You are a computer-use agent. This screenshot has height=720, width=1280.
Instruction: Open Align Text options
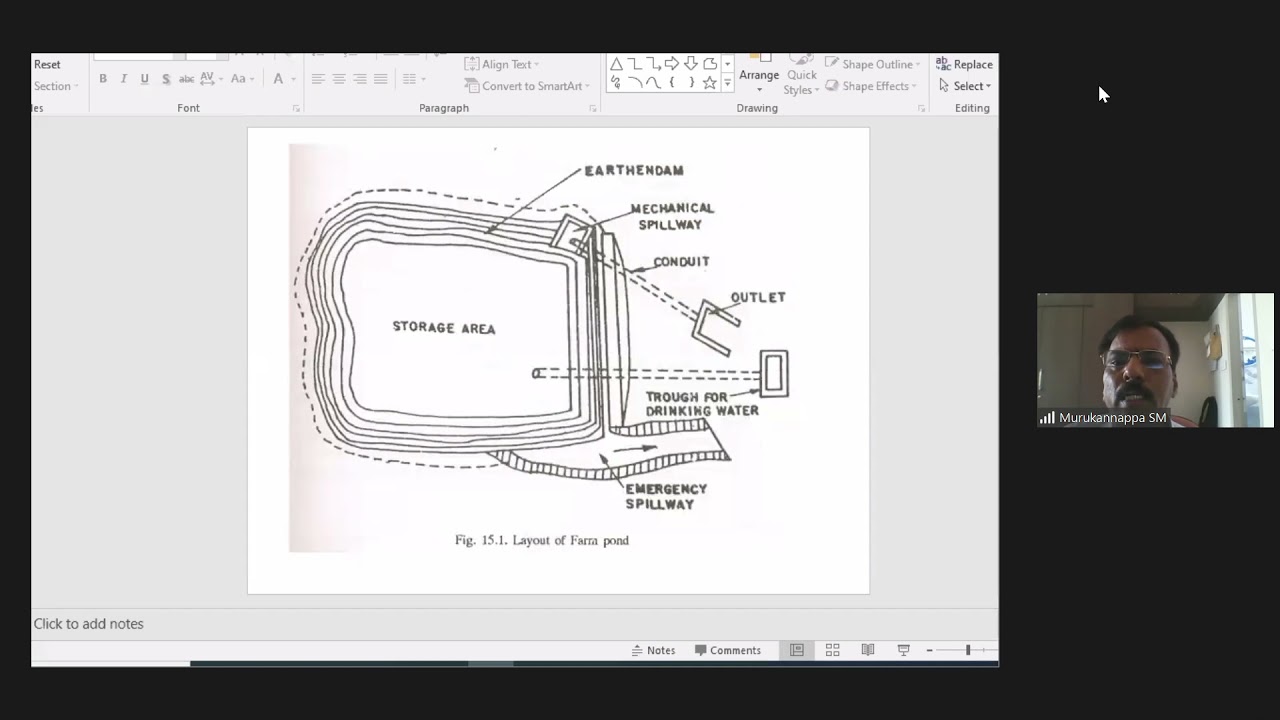click(x=503, y=64)
